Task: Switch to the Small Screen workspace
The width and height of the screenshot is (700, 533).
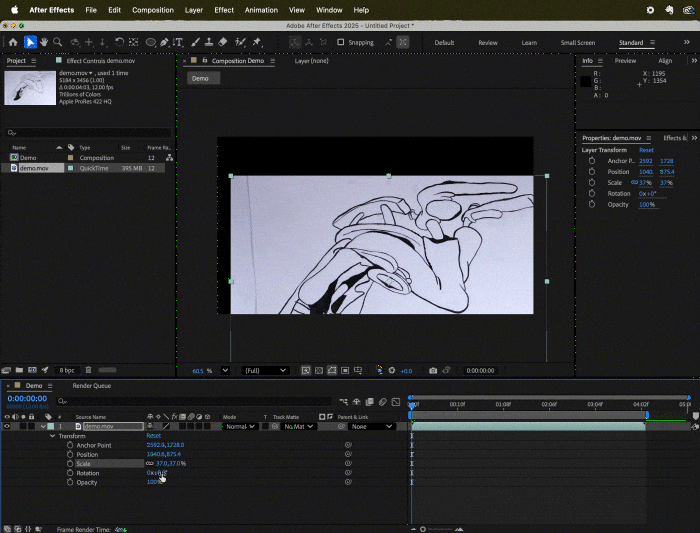Action: click(x=578, y=43)
